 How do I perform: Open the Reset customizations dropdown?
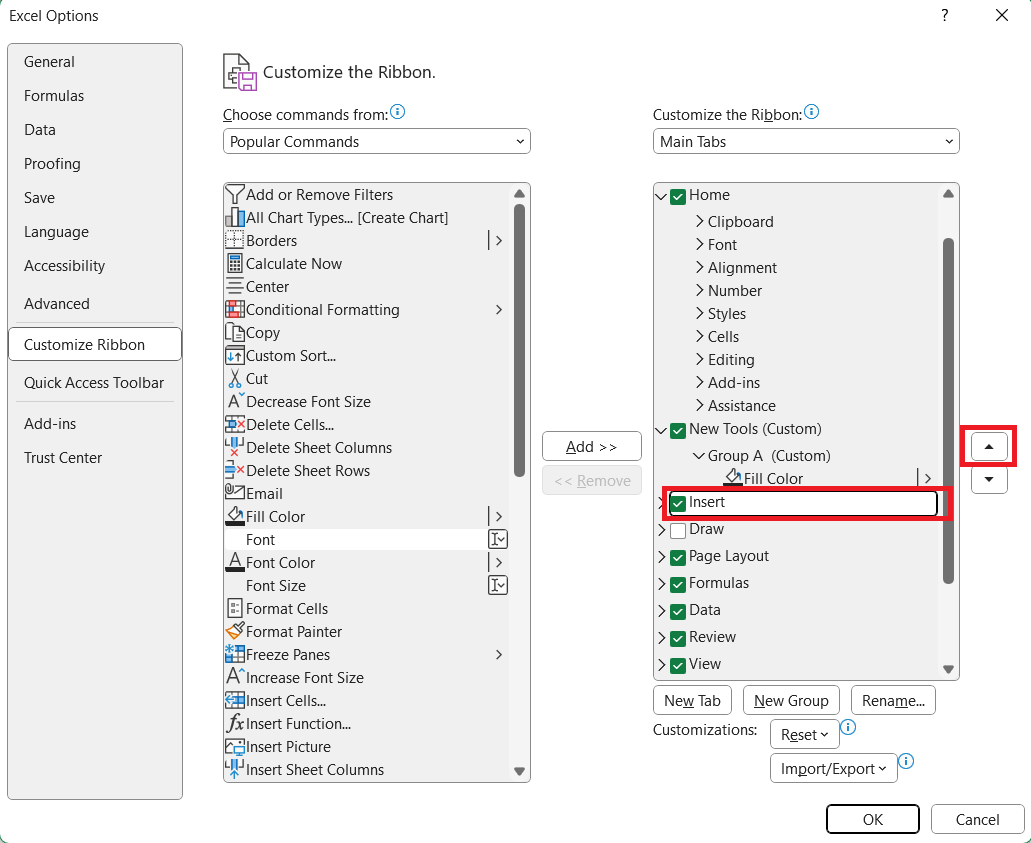tap(805, 735)
